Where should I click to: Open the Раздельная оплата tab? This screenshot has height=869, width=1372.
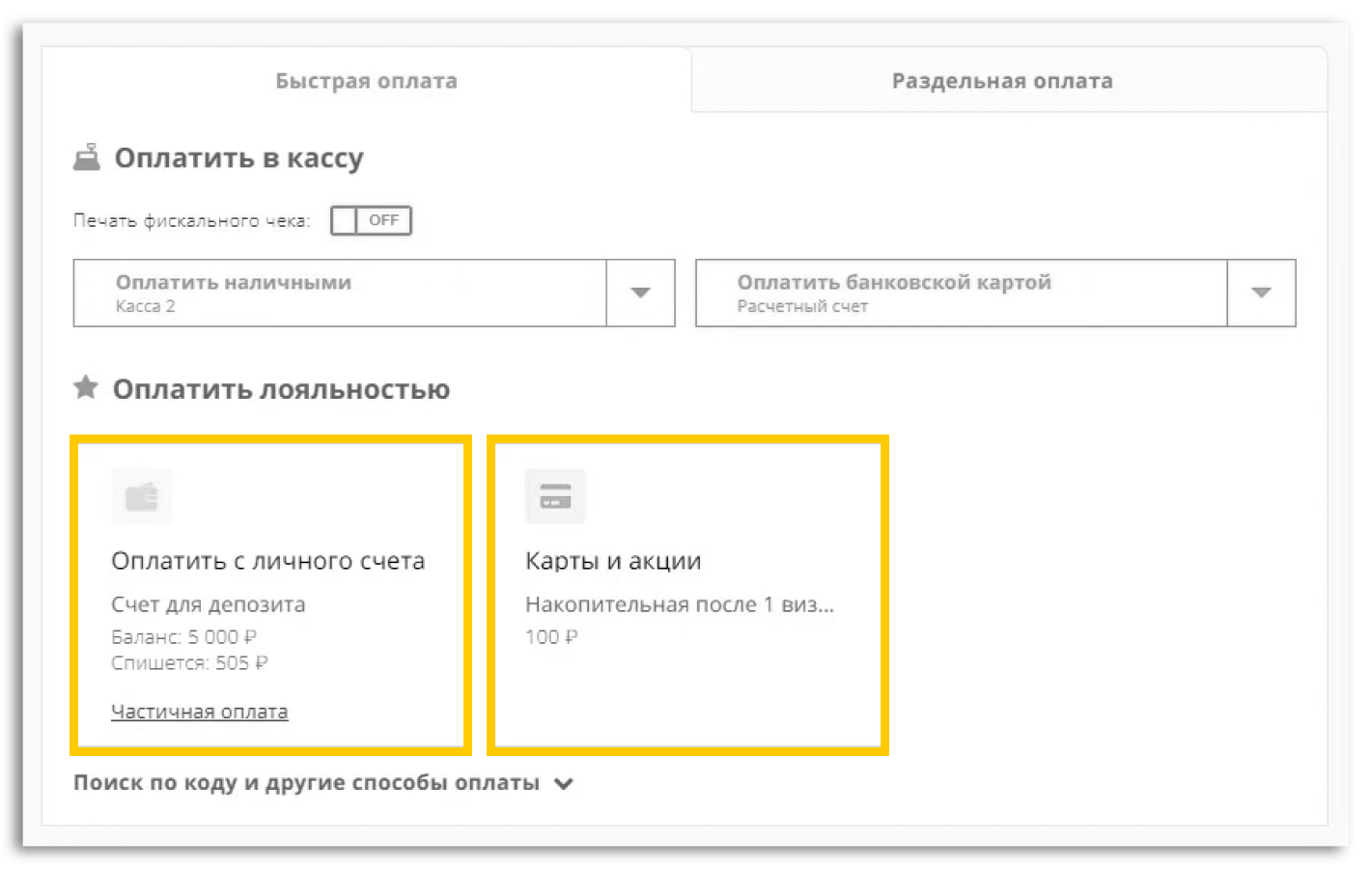pos(1001,81)
